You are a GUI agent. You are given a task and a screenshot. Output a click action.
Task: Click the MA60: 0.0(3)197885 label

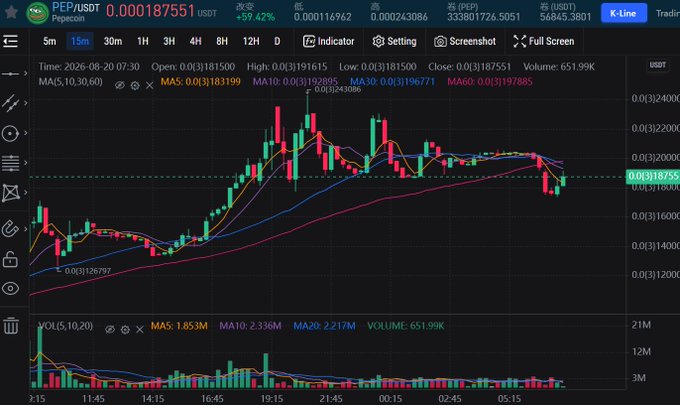[490, 82]
